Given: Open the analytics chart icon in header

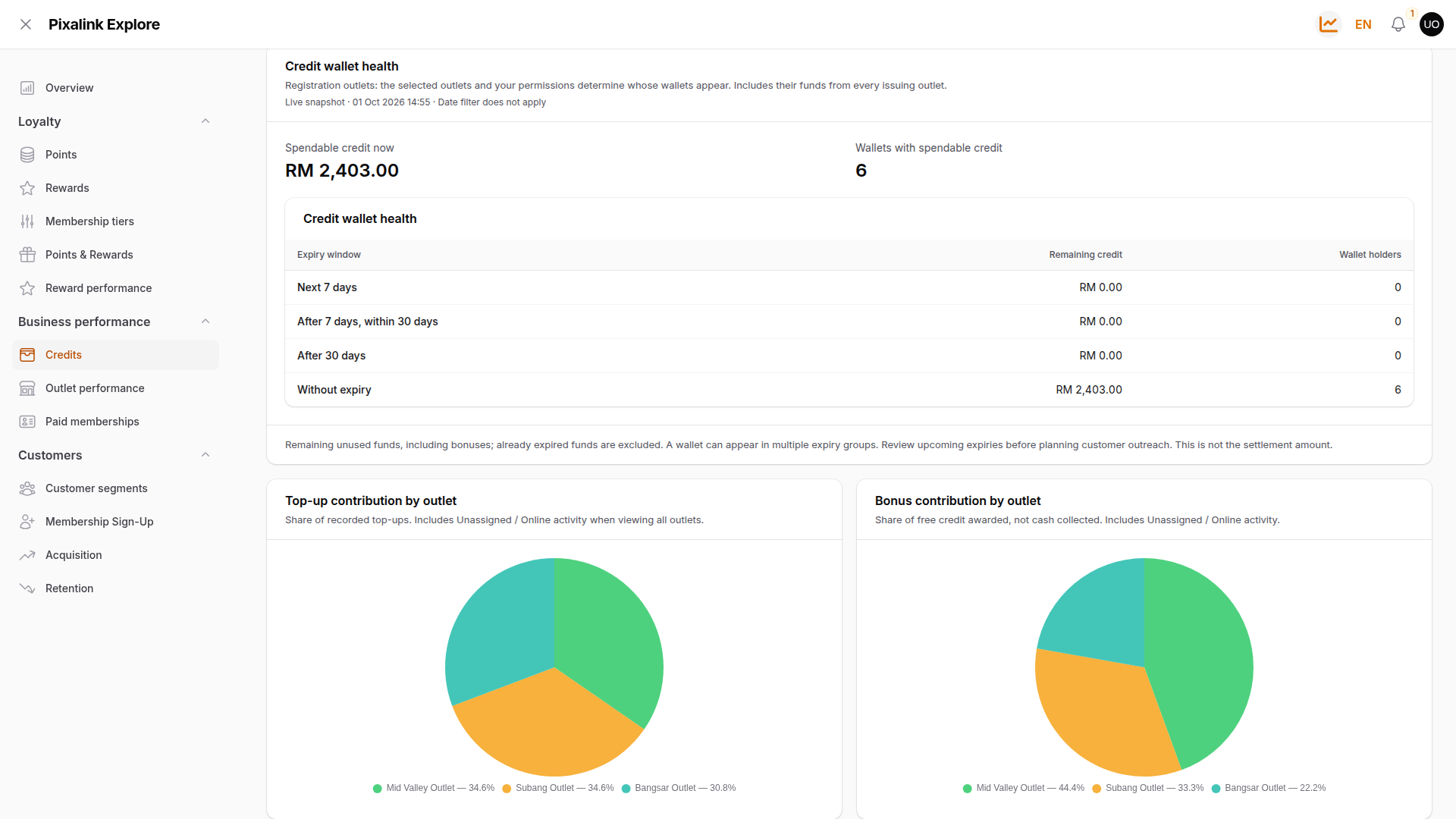Looking at the screenshot, I should (1329, 24).
